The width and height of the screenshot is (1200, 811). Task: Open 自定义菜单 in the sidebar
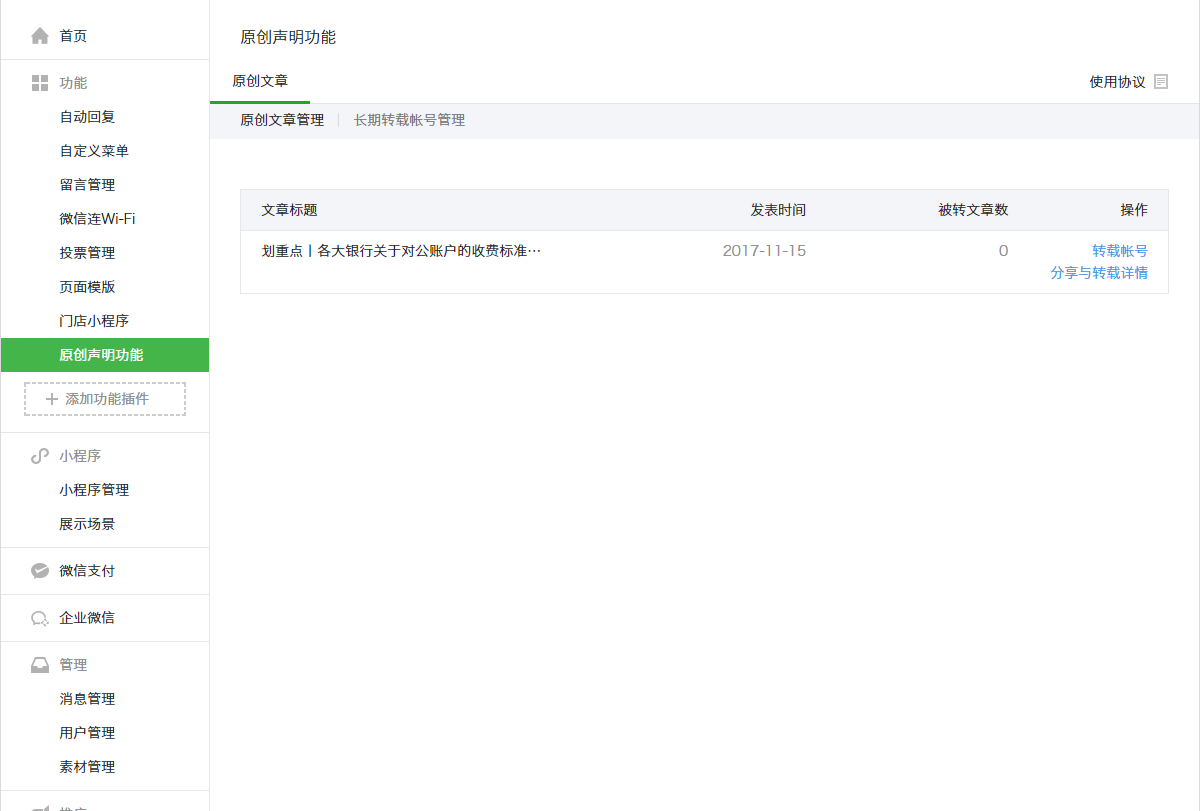click(94, 151)
